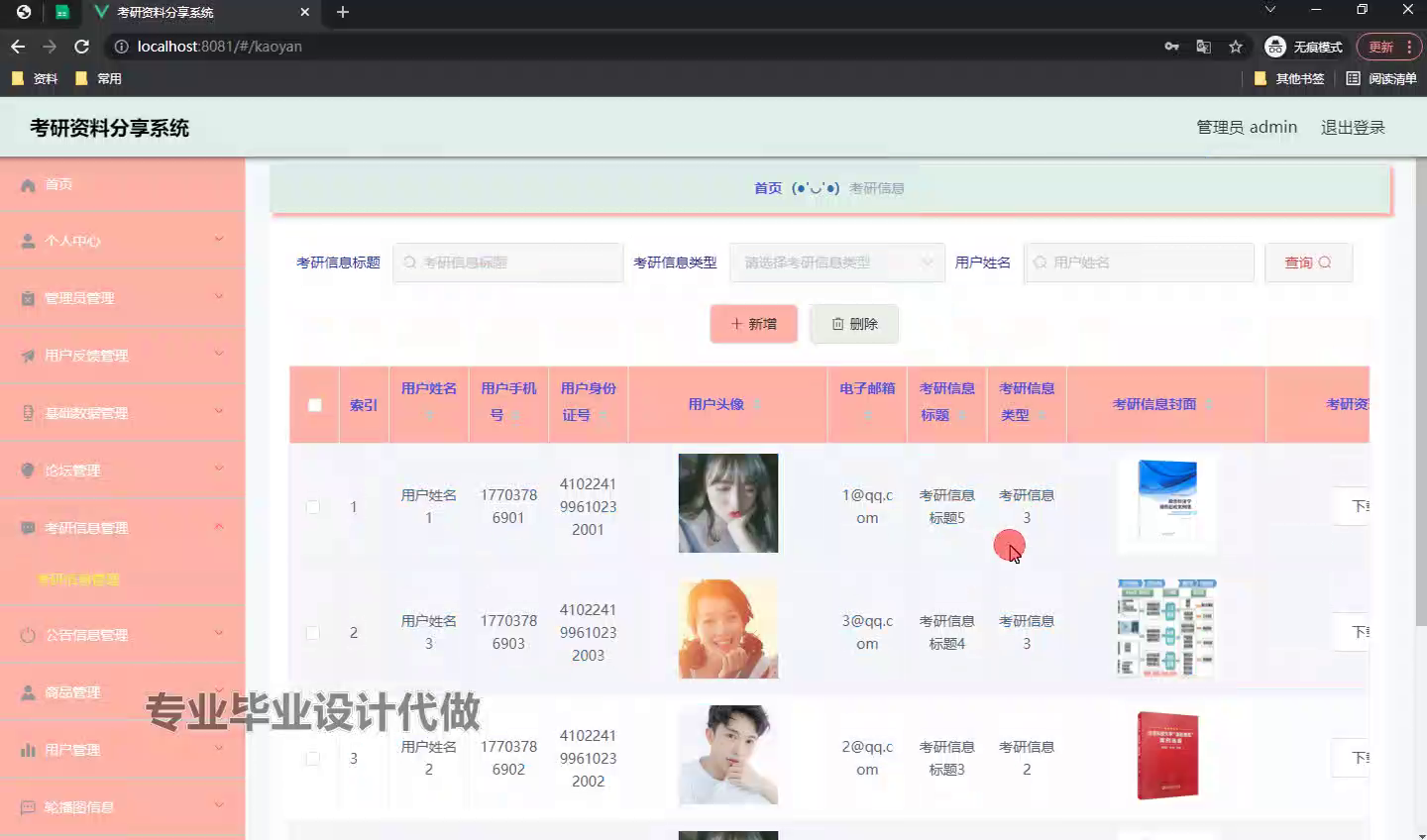Open the 论坛管理 sidebar menu
Image resolution: width=1427 pixels, height=840 pixels.
click(x=122, y=471)
